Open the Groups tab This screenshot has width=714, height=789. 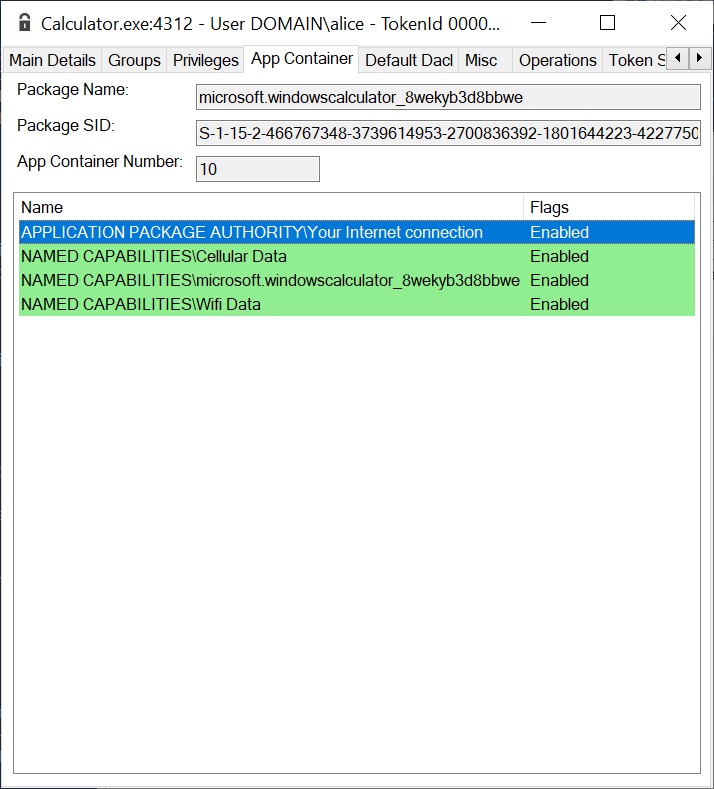134,60
